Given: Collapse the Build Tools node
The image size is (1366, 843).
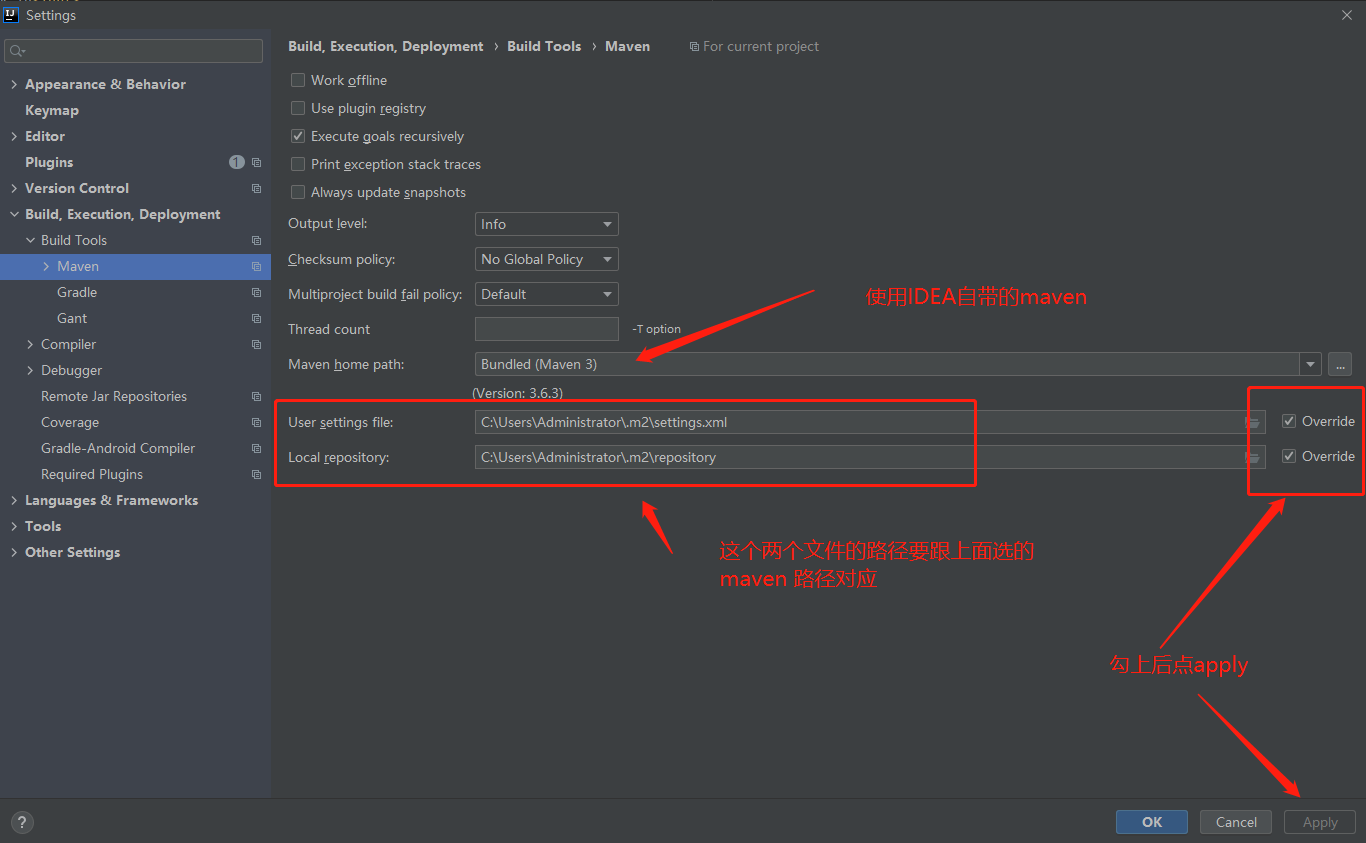Looking at the screenshot, I should 30,240.
